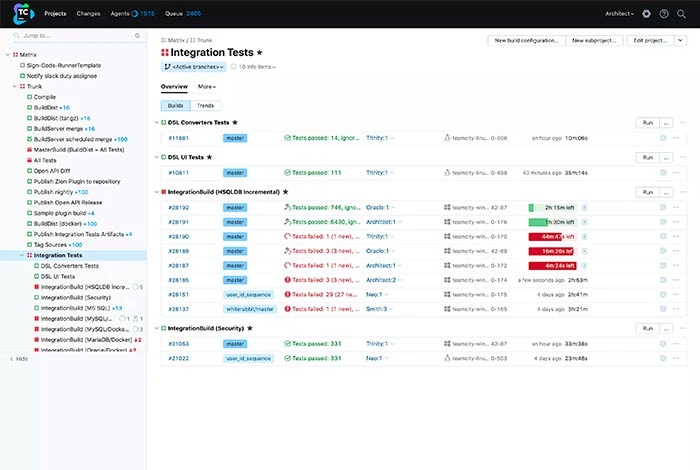Open the Active branches dropdown

point(193,67)
